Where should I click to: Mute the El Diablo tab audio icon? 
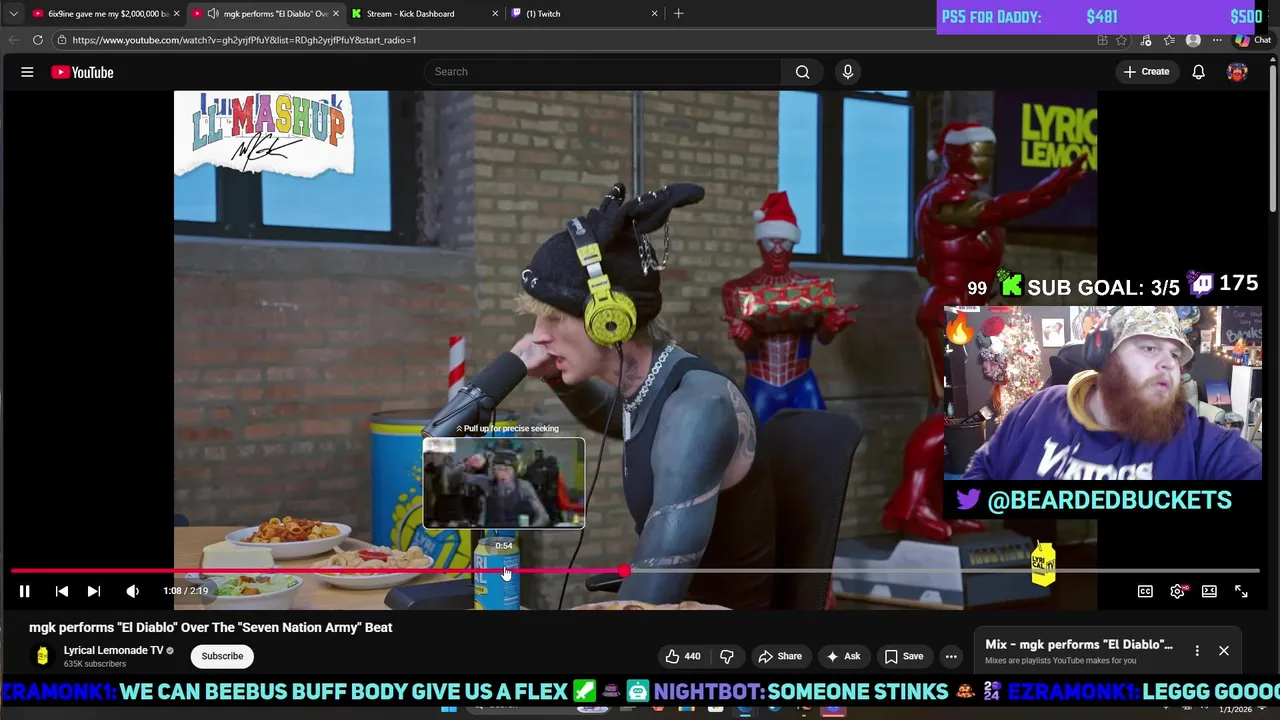[212, 14]
